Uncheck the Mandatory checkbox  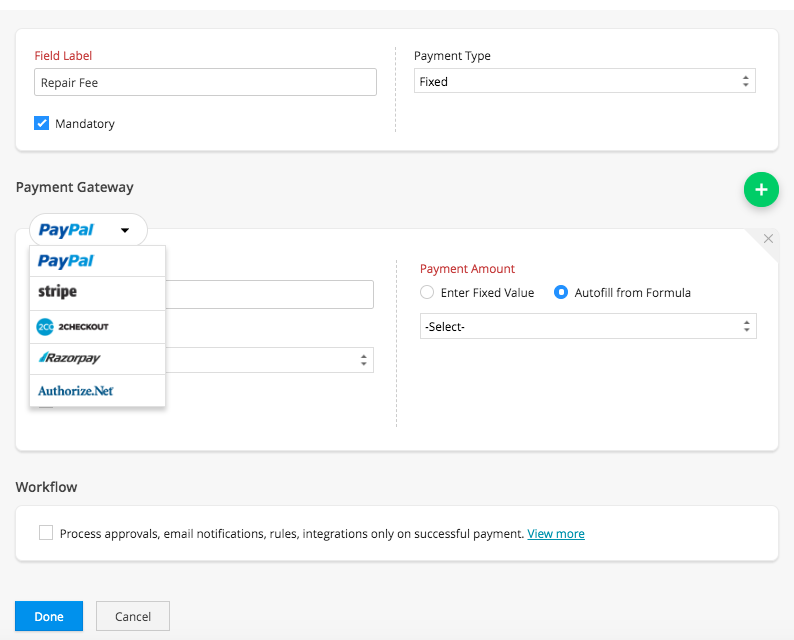pos(42,124)
